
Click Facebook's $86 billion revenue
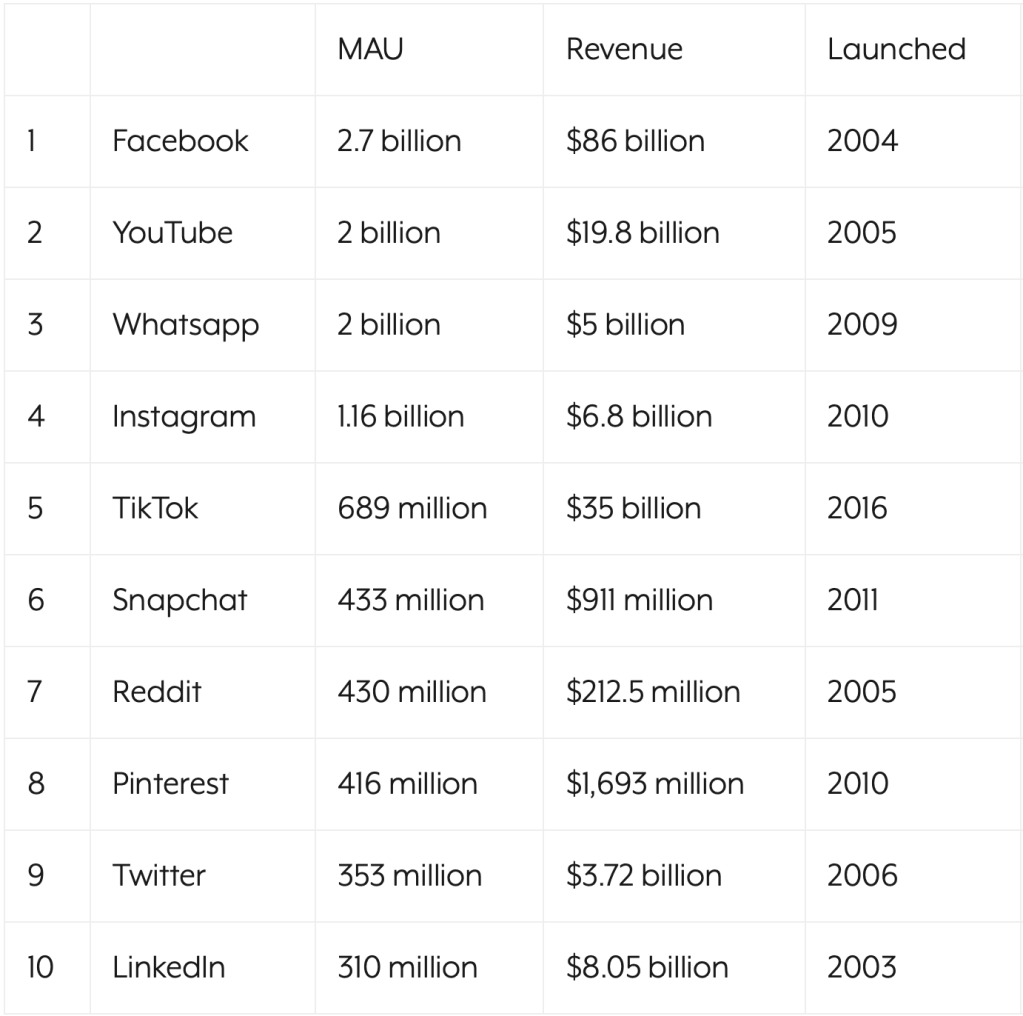(635, 141)
